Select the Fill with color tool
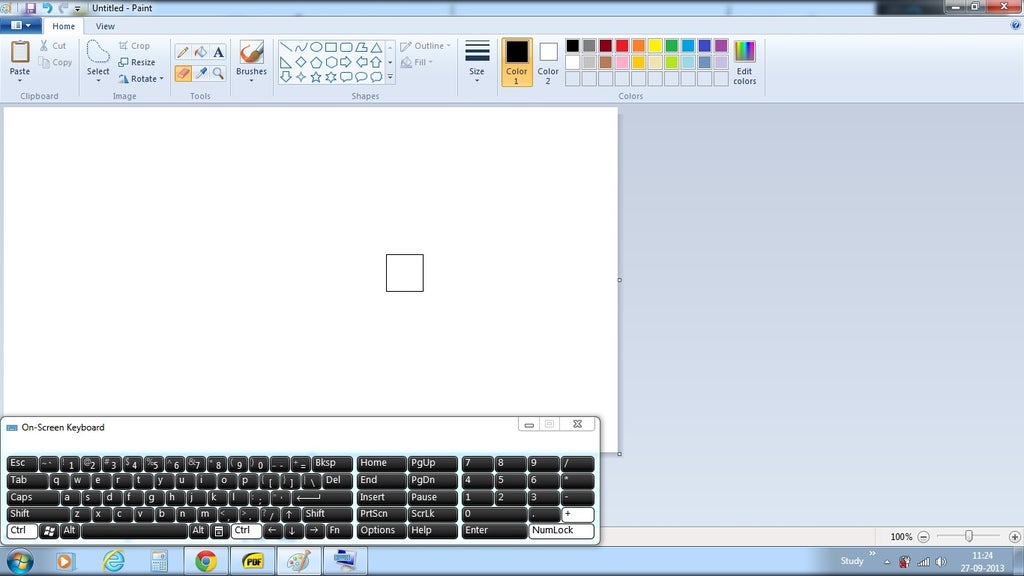Image resolution: width=1024 pixels, height=576 pixels. click(x=200, y=50)
